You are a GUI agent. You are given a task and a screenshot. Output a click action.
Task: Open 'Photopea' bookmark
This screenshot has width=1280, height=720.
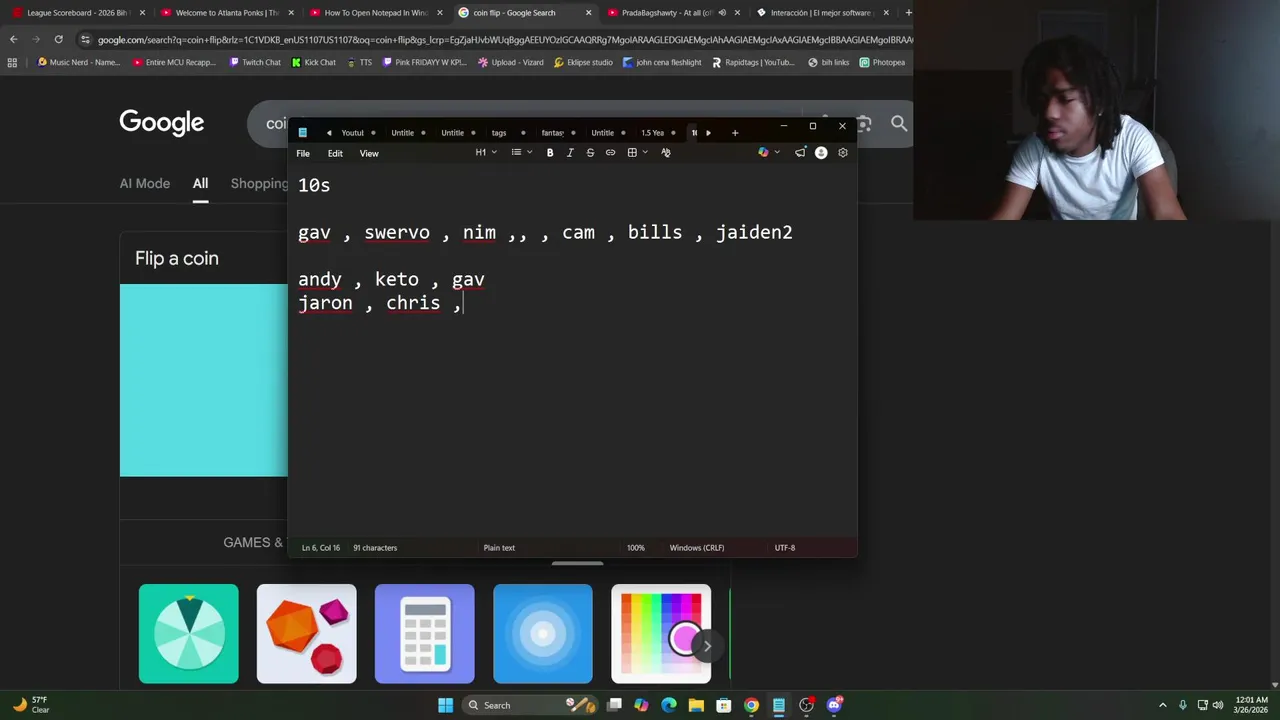882,62
